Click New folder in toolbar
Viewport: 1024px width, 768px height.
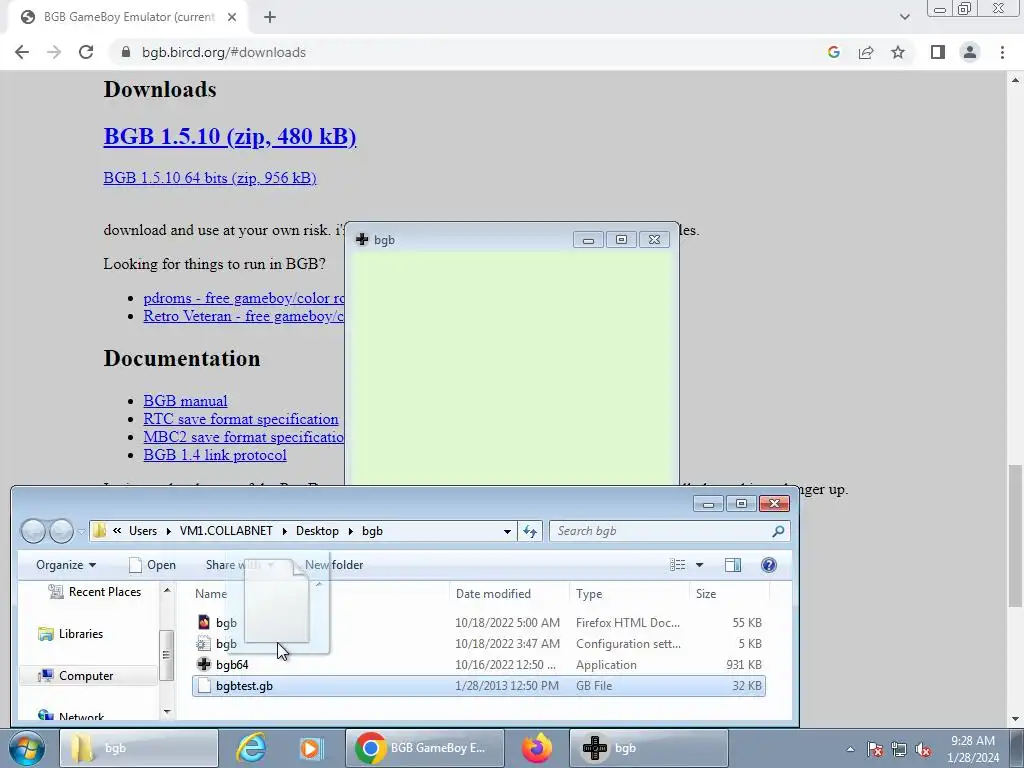[334, 565]
